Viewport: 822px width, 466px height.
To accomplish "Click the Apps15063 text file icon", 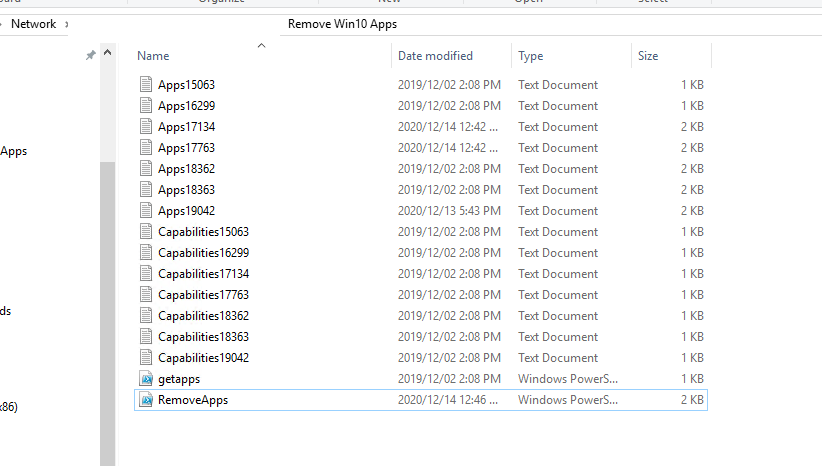I will pos(146,85).
